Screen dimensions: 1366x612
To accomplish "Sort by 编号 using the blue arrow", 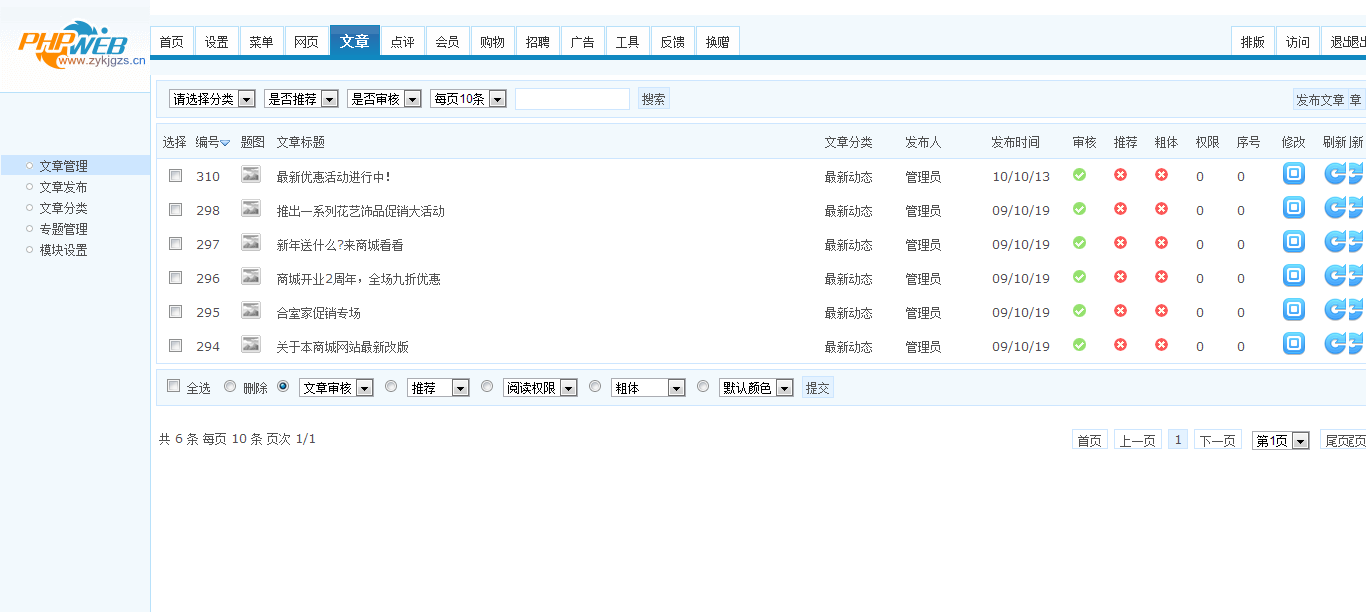I will point(225,143).
